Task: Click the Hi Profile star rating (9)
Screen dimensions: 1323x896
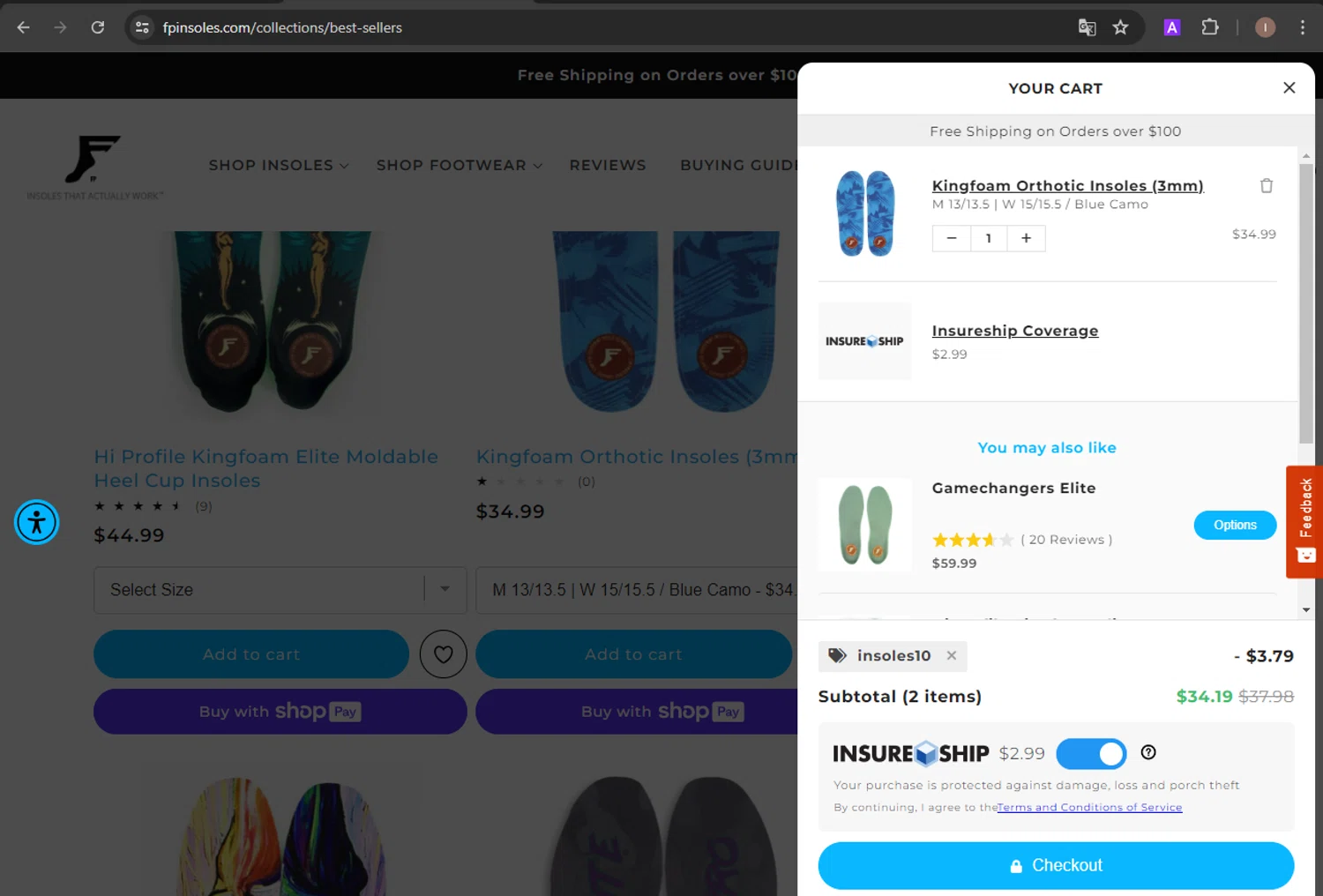Action: (153, 506)
